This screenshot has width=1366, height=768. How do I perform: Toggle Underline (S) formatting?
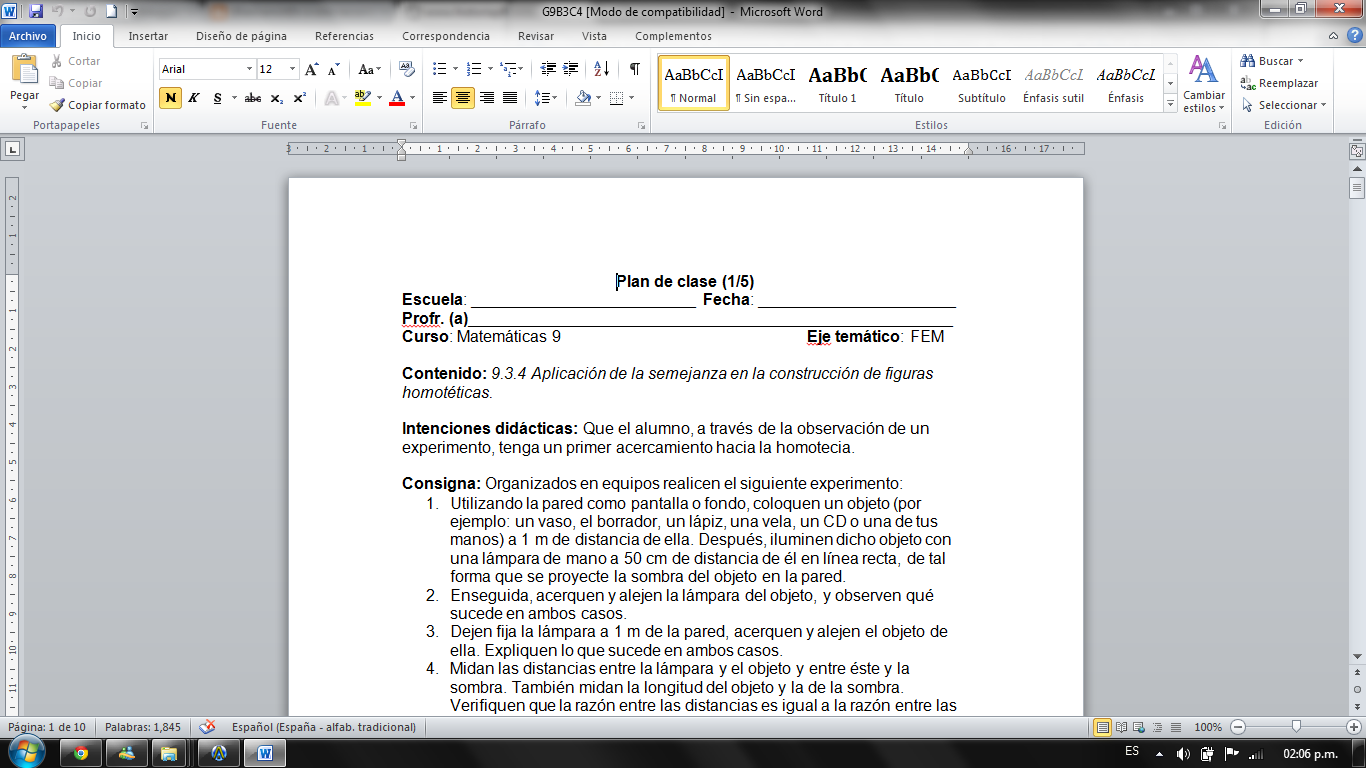coord(216,98)
